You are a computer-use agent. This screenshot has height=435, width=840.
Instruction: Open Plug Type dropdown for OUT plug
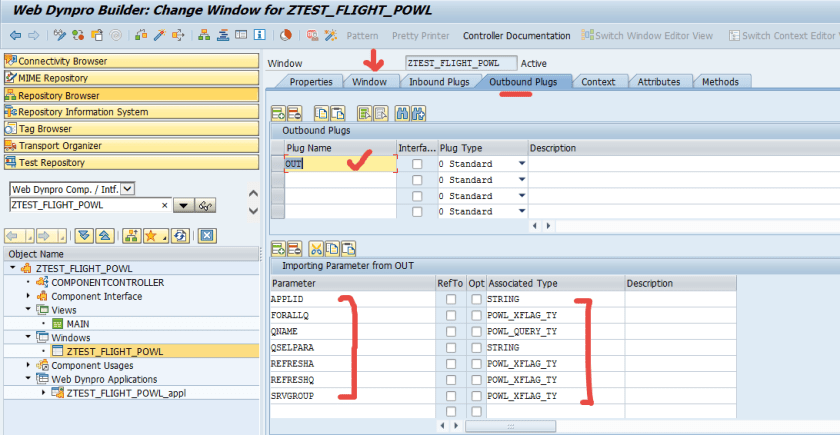pos(521,164)
